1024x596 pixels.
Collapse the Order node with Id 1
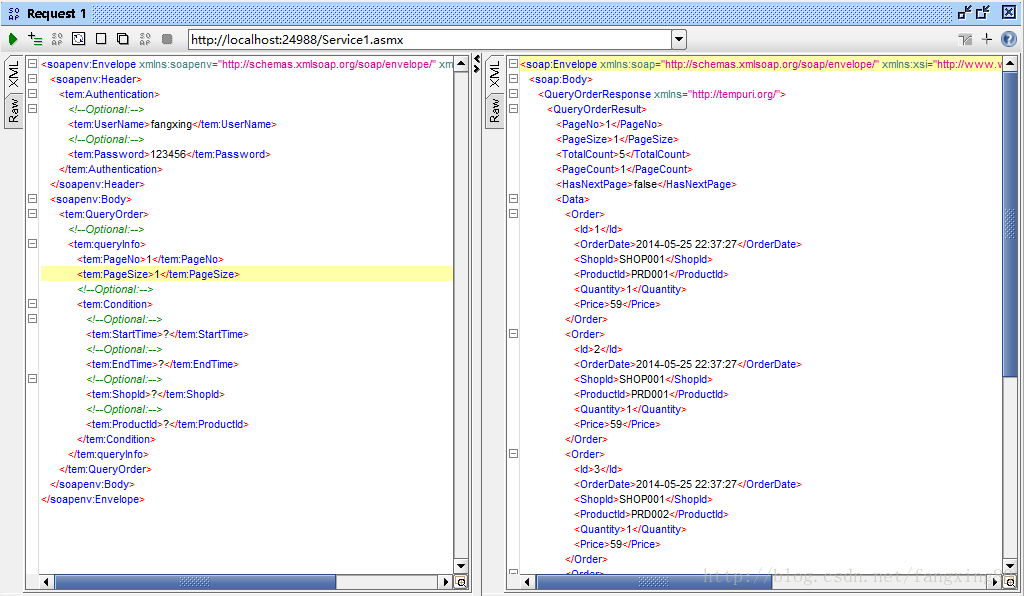pos(513,213)
